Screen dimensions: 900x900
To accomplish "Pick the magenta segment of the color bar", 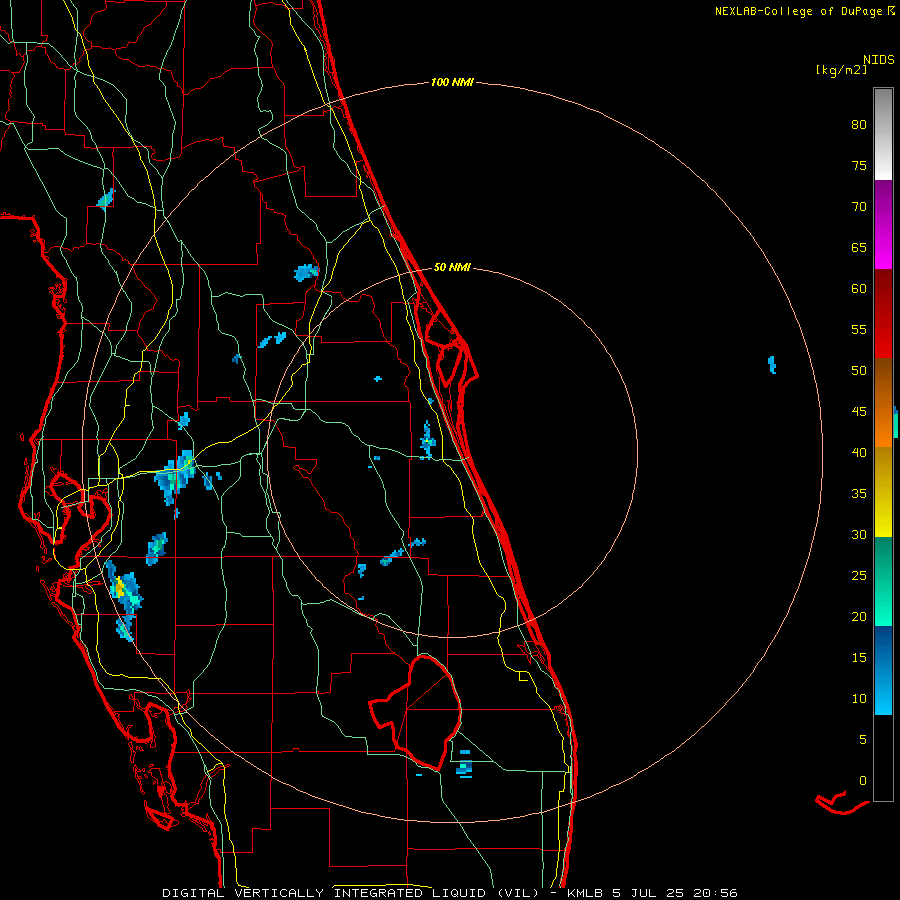I will click(883, 225).
